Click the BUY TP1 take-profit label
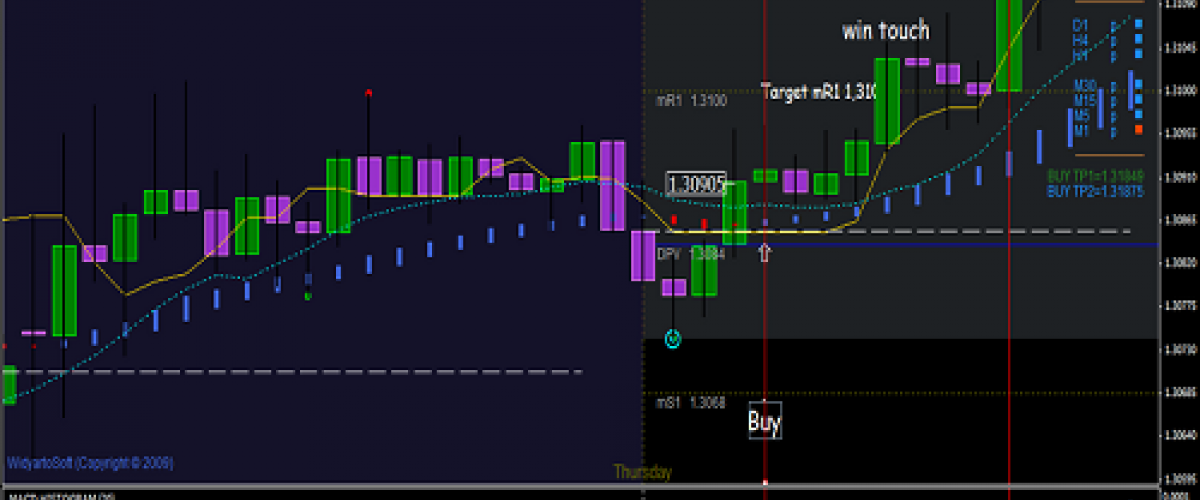The image size is (1200, 500). [x=1095, y=176]
